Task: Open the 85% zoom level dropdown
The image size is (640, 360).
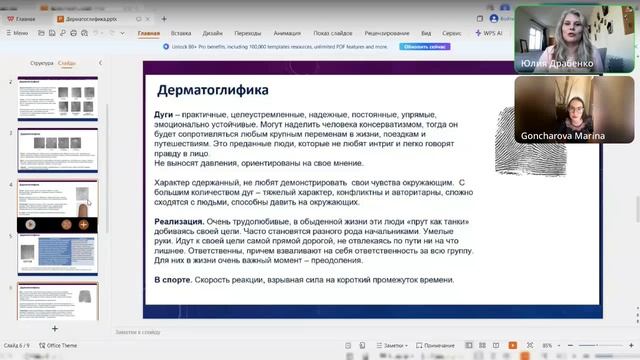Action: pos(551,345)
